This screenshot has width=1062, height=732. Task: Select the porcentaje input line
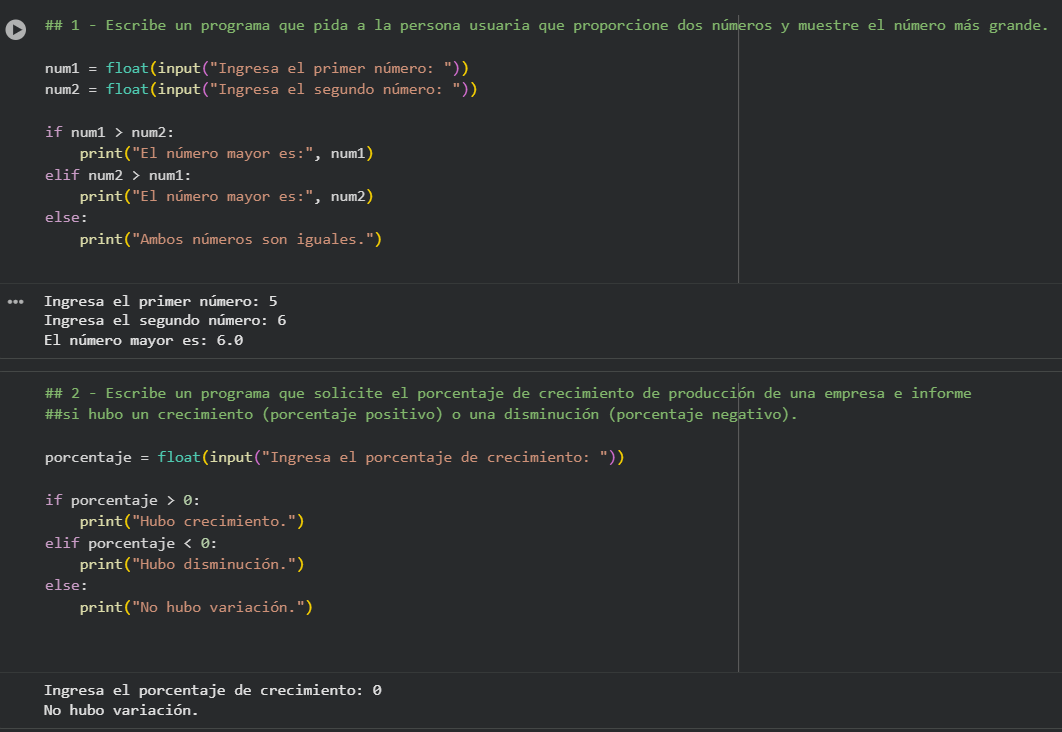coord(300,456)
